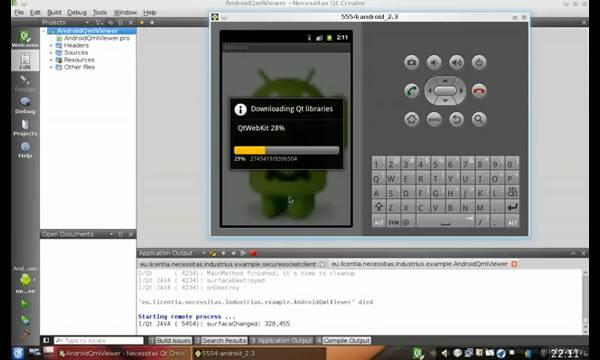Run the project with green play button
The image size is (600, 360).
coord(25,304)
